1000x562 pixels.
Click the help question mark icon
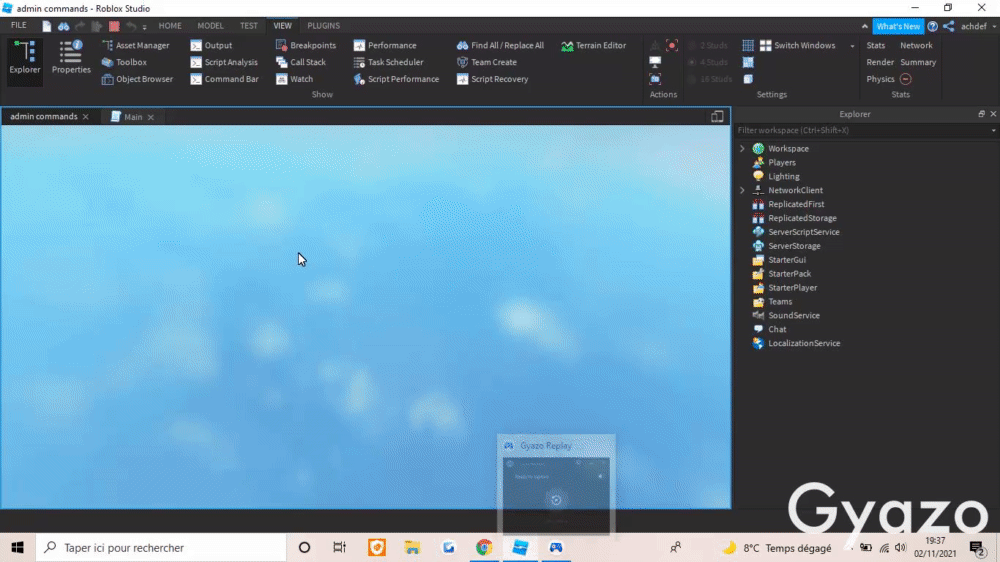pos(932,26)
